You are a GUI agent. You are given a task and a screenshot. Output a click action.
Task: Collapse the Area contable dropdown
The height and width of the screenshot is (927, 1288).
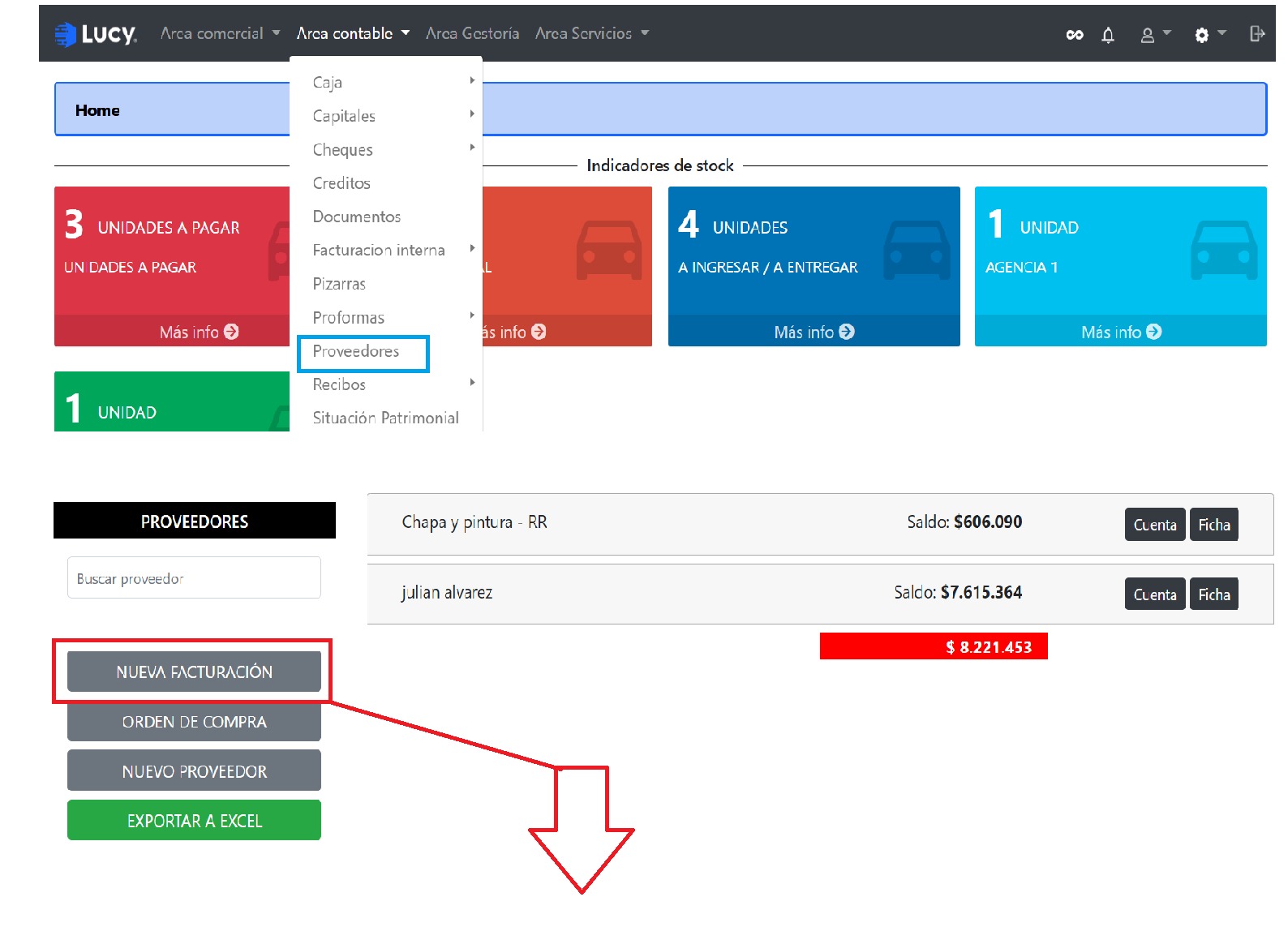tap(353, 33)
